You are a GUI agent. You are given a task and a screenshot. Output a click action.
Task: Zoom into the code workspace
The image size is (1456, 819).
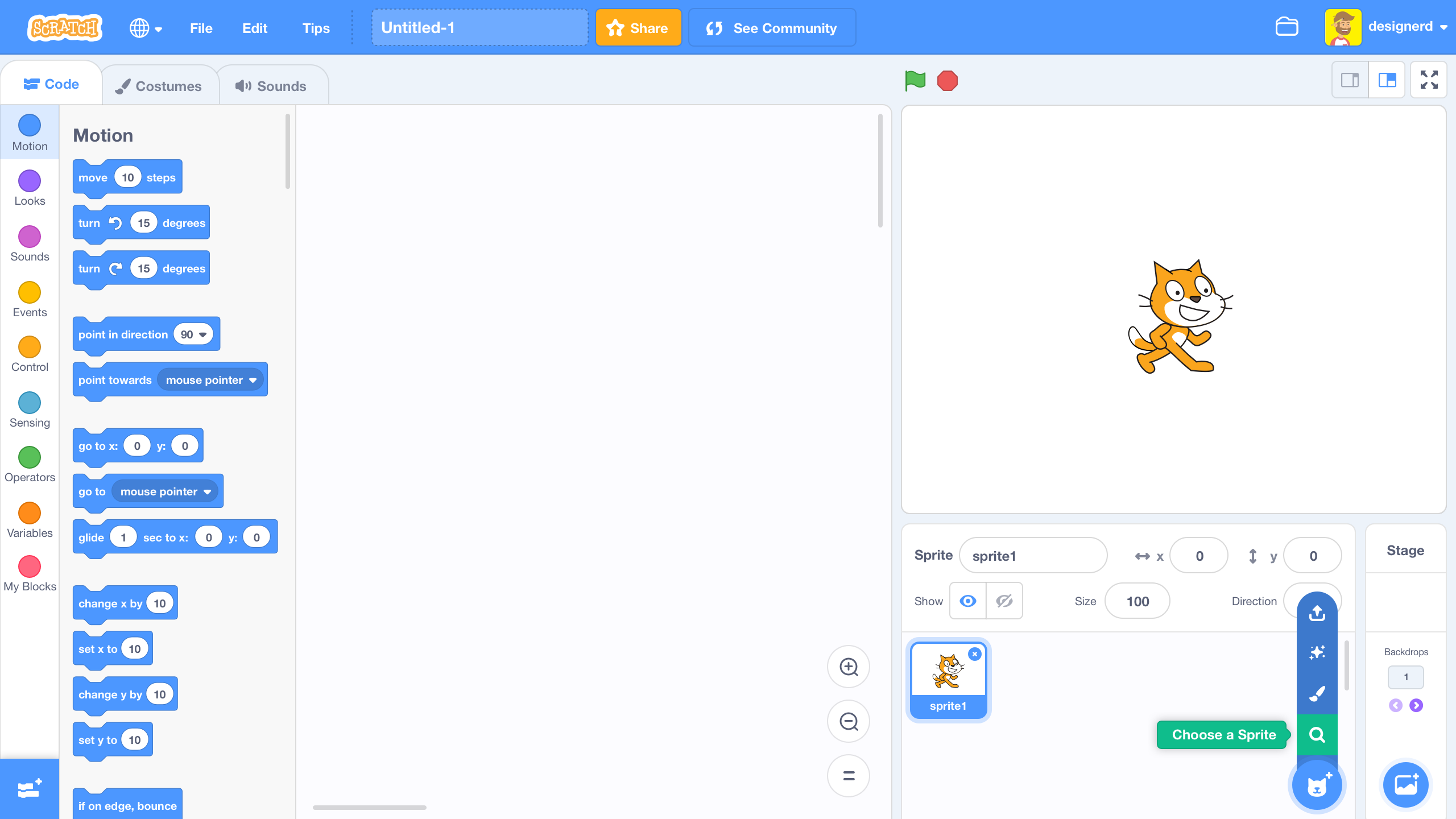(848, 667)
